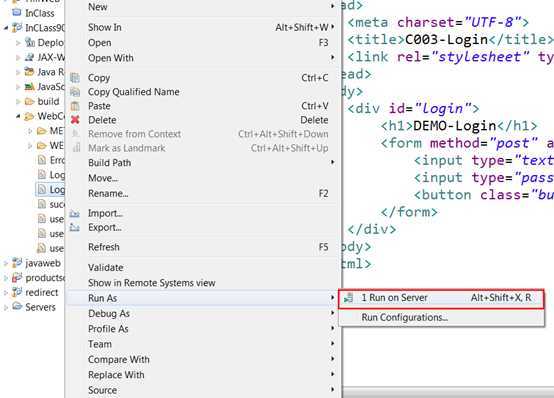Screen dimensions: 554x398
Task: Select Validate in the context menu
Action: (203, 268)
